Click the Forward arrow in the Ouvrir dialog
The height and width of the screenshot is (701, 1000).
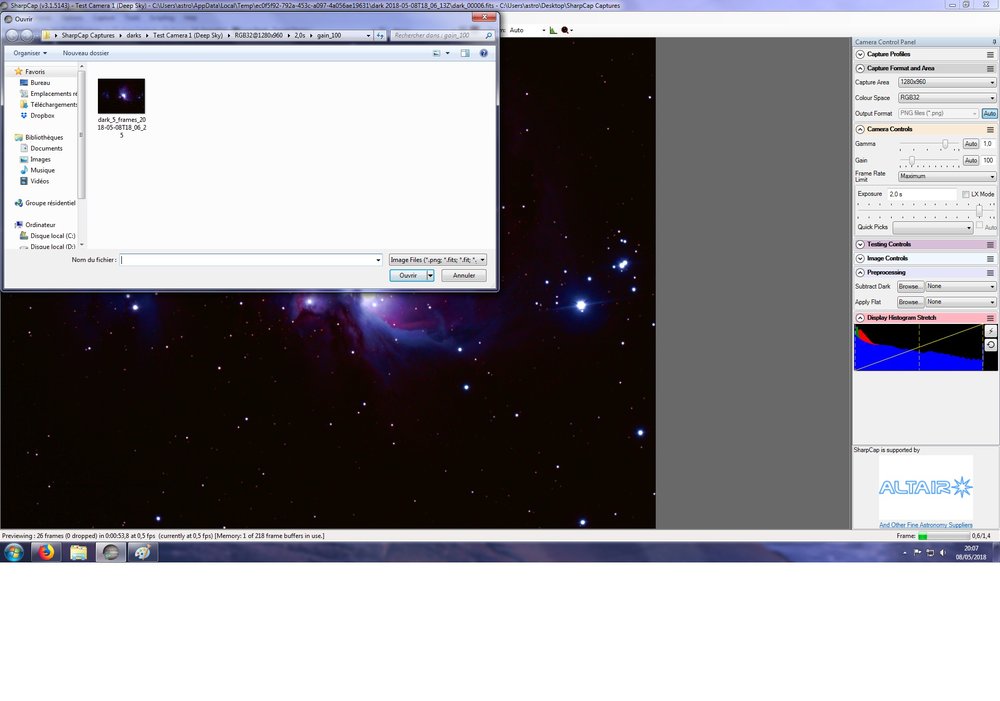[x=27, y=36]
